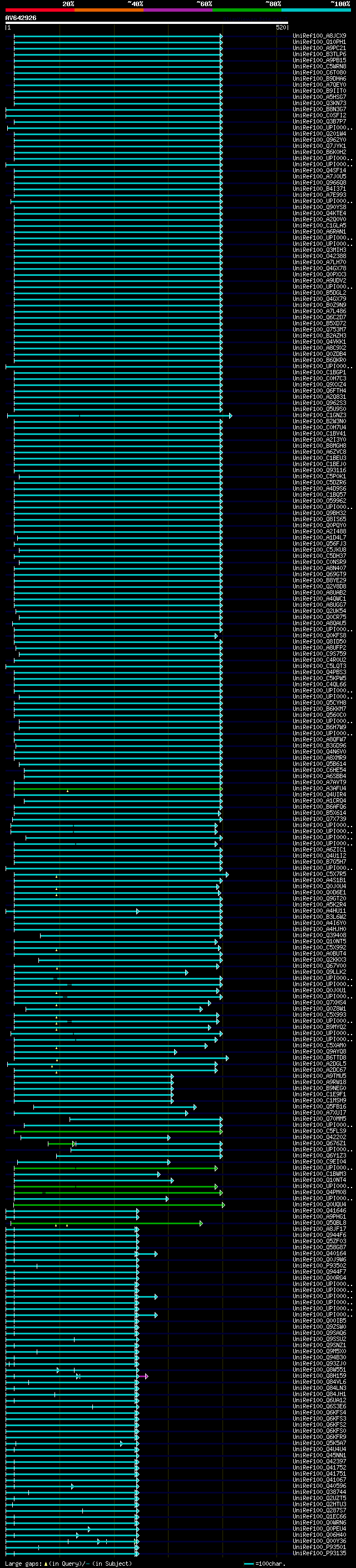Select the UniRef100_Q6UA12 entry
This screenshot has width=356, height=1568.
click(x=319, y=1401)
